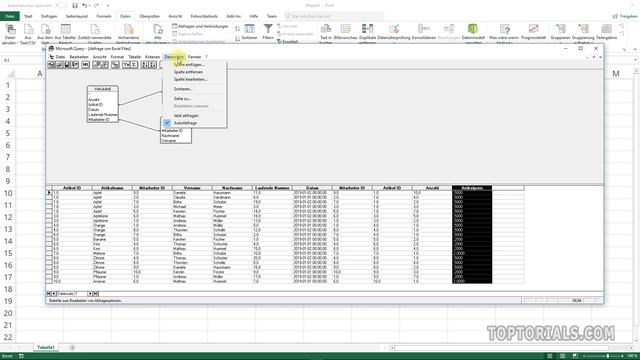640x360 pixels.
Task: Click Vorhandene Verbindungen in Excel ribbon
Action: click(x=129, y=33)
